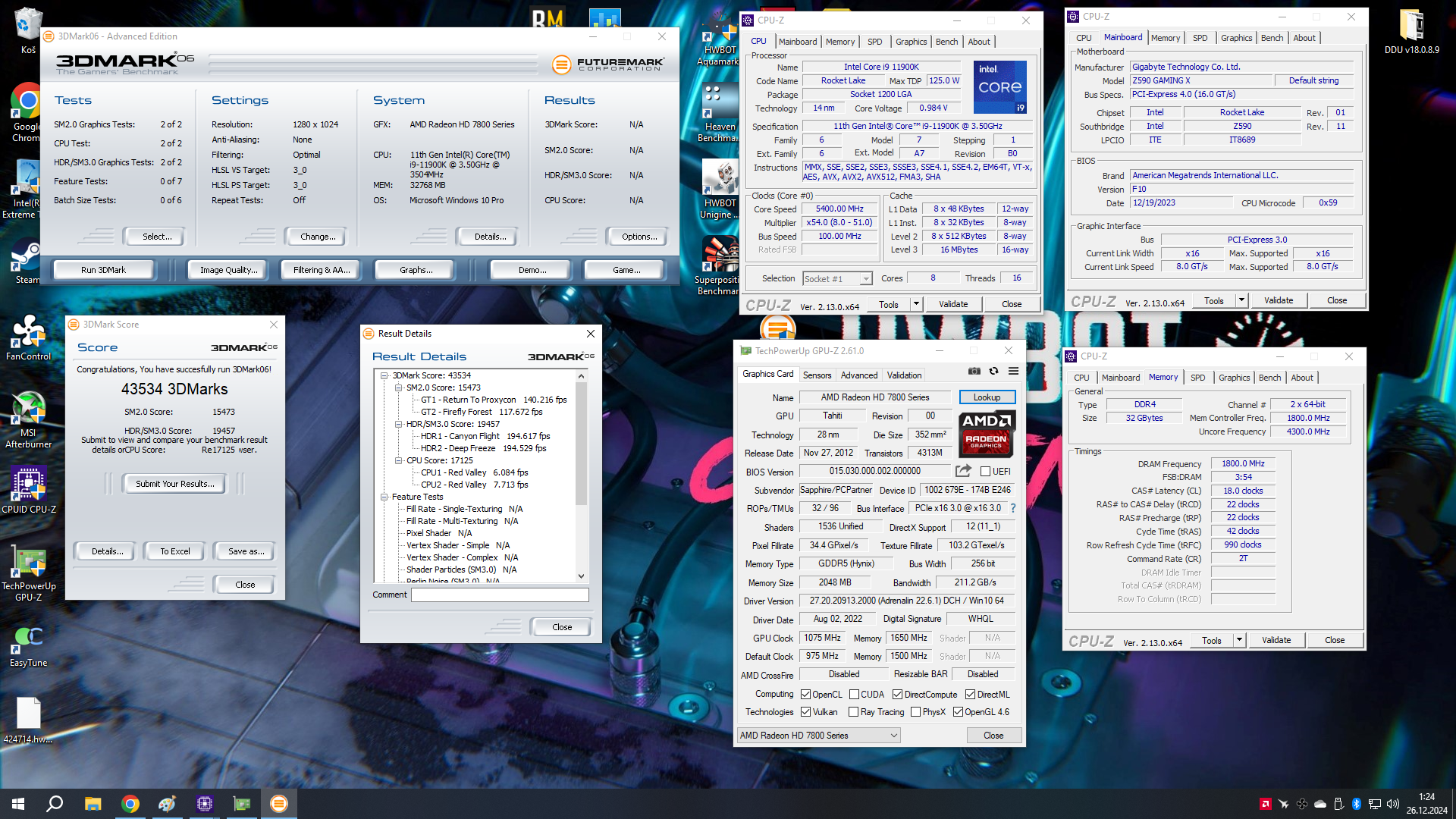This screenshot has height=819, width=1456.
Task: Click the OneDrive cloud tray icon
Action: click(x=1320, y=804)
